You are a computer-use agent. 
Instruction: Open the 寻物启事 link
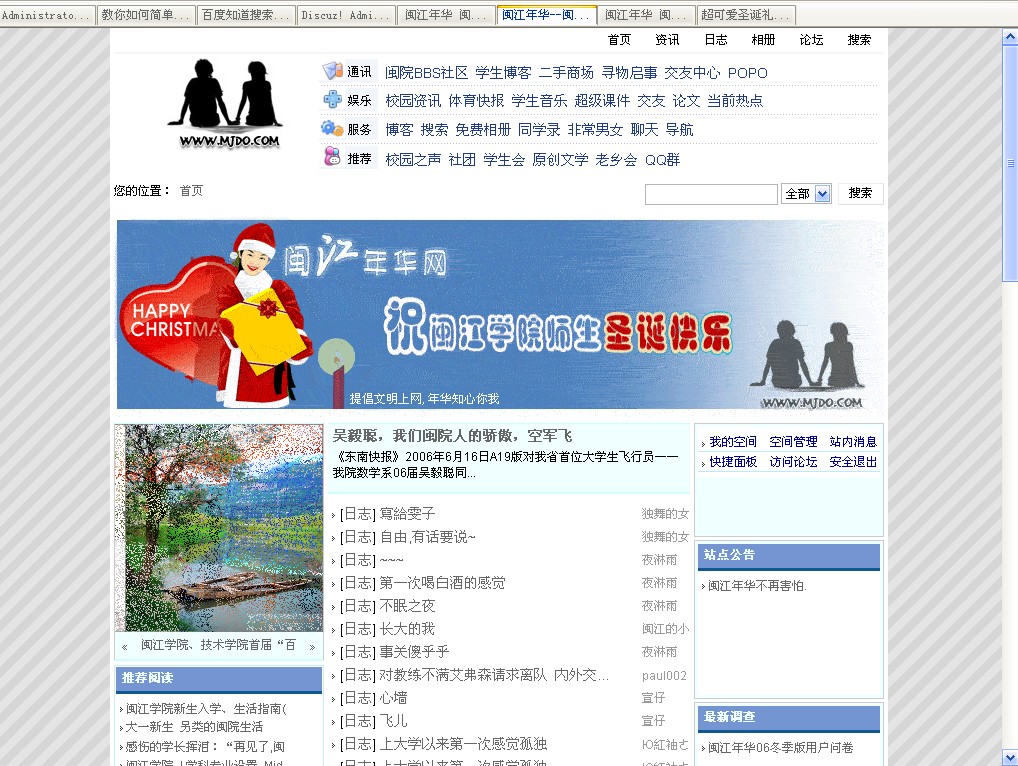pos(629,73)
